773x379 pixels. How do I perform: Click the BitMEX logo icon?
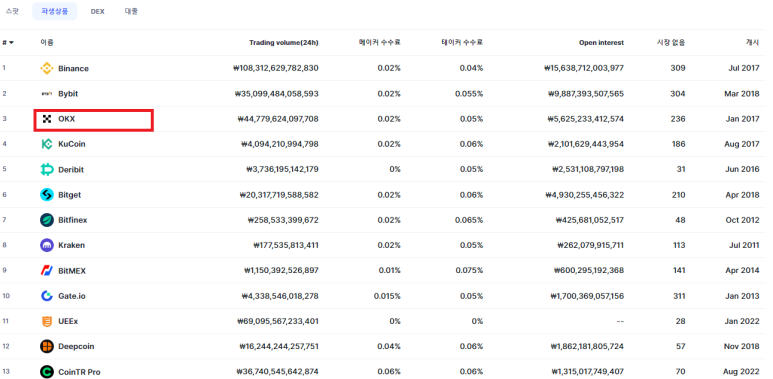pos(47,271)
